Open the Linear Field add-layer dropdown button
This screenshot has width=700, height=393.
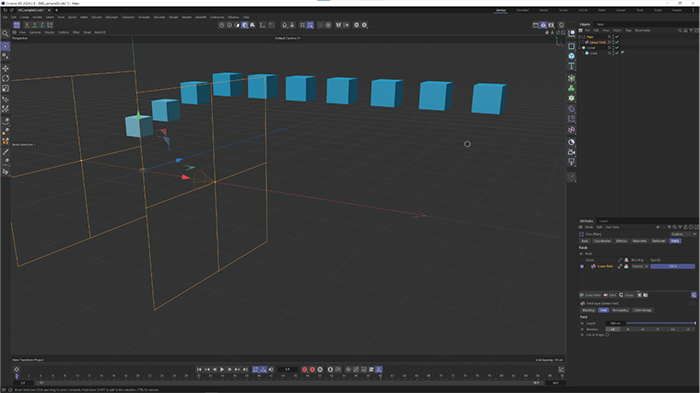pyautogui.click(x=591, y=295)
